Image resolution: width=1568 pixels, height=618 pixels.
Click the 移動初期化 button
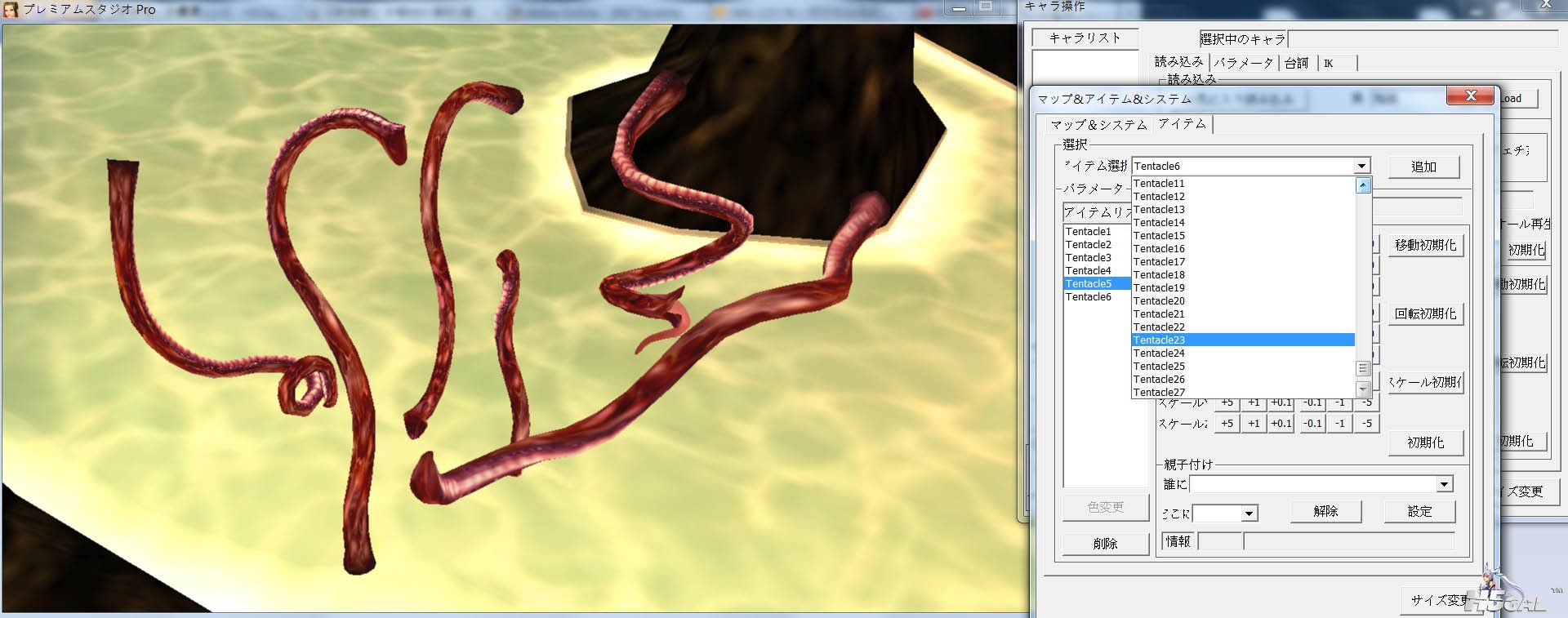[x=1425, y=245]
